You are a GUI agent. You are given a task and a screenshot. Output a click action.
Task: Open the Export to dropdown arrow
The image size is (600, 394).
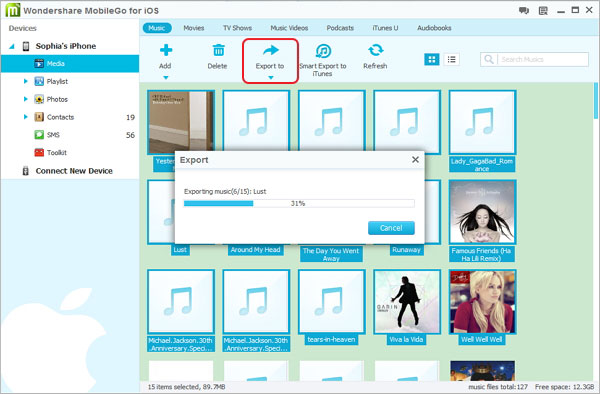(271, 78)
